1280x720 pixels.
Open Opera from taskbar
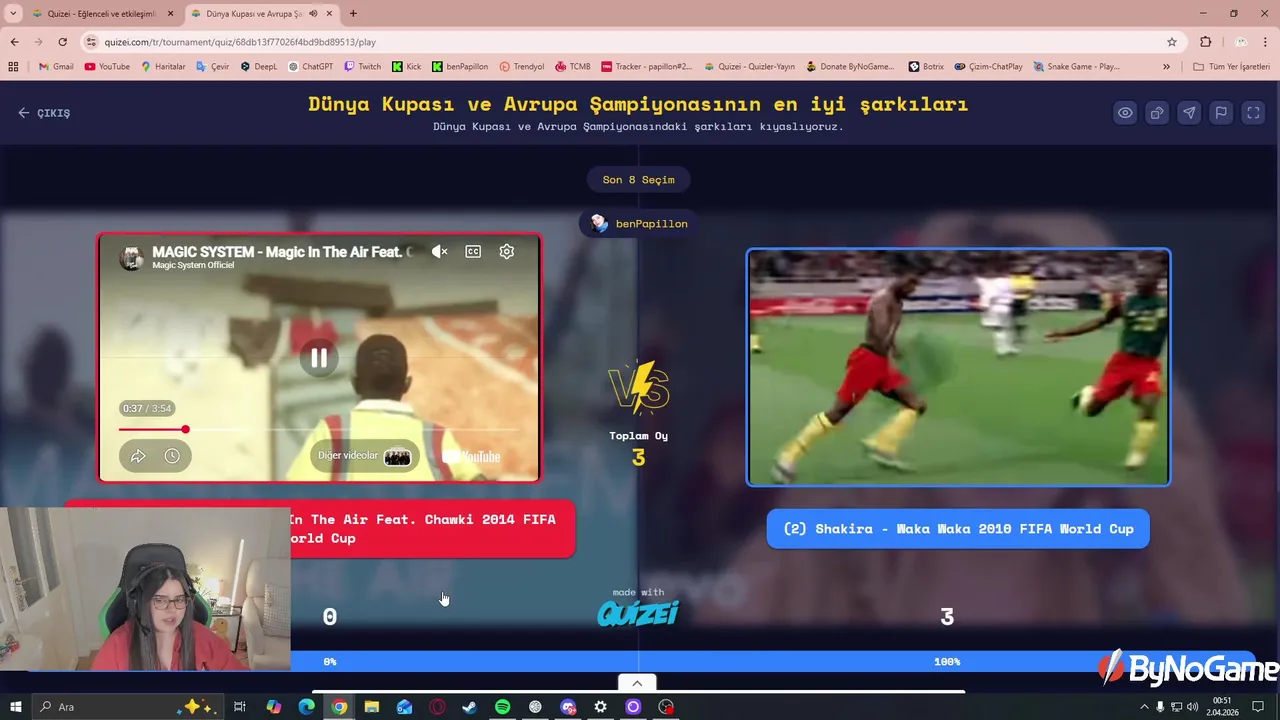(437, 707)
